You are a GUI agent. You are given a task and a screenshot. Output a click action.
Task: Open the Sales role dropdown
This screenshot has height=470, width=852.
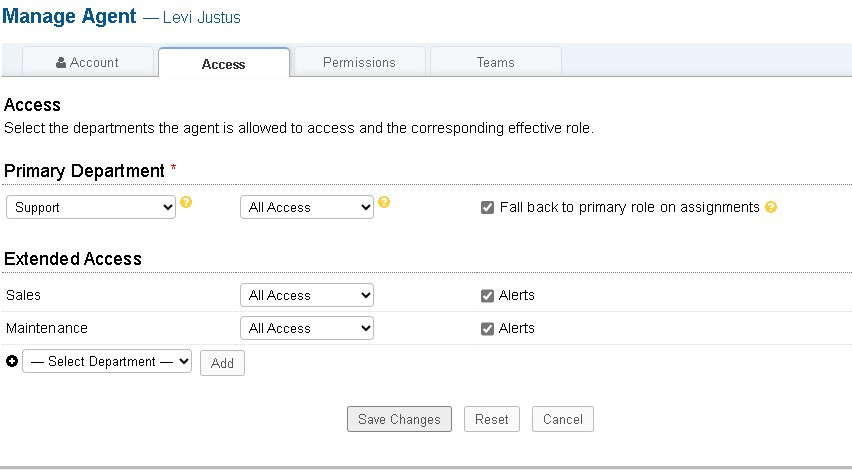[x=307, y=295]
